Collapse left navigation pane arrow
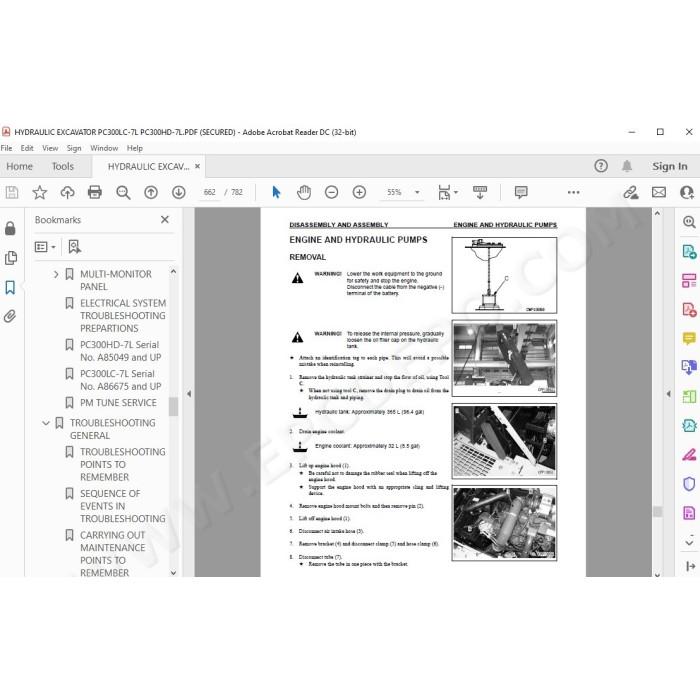Viewport: 700px width, 700px height. [x=189, y=394]
